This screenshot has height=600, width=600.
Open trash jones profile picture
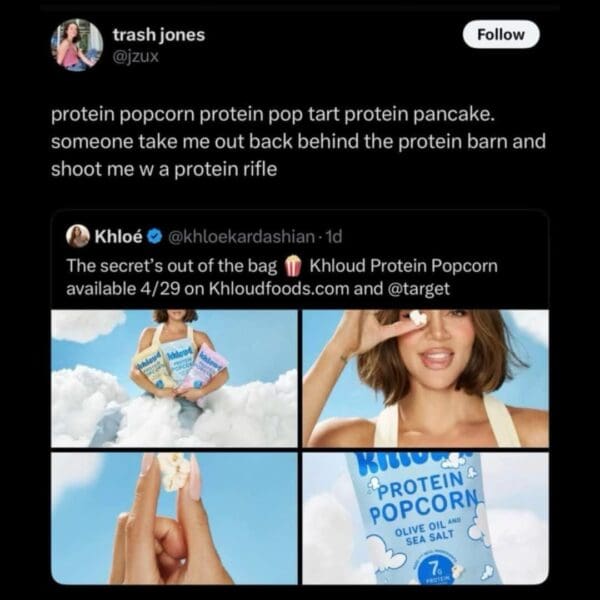(x=77, y=45)
